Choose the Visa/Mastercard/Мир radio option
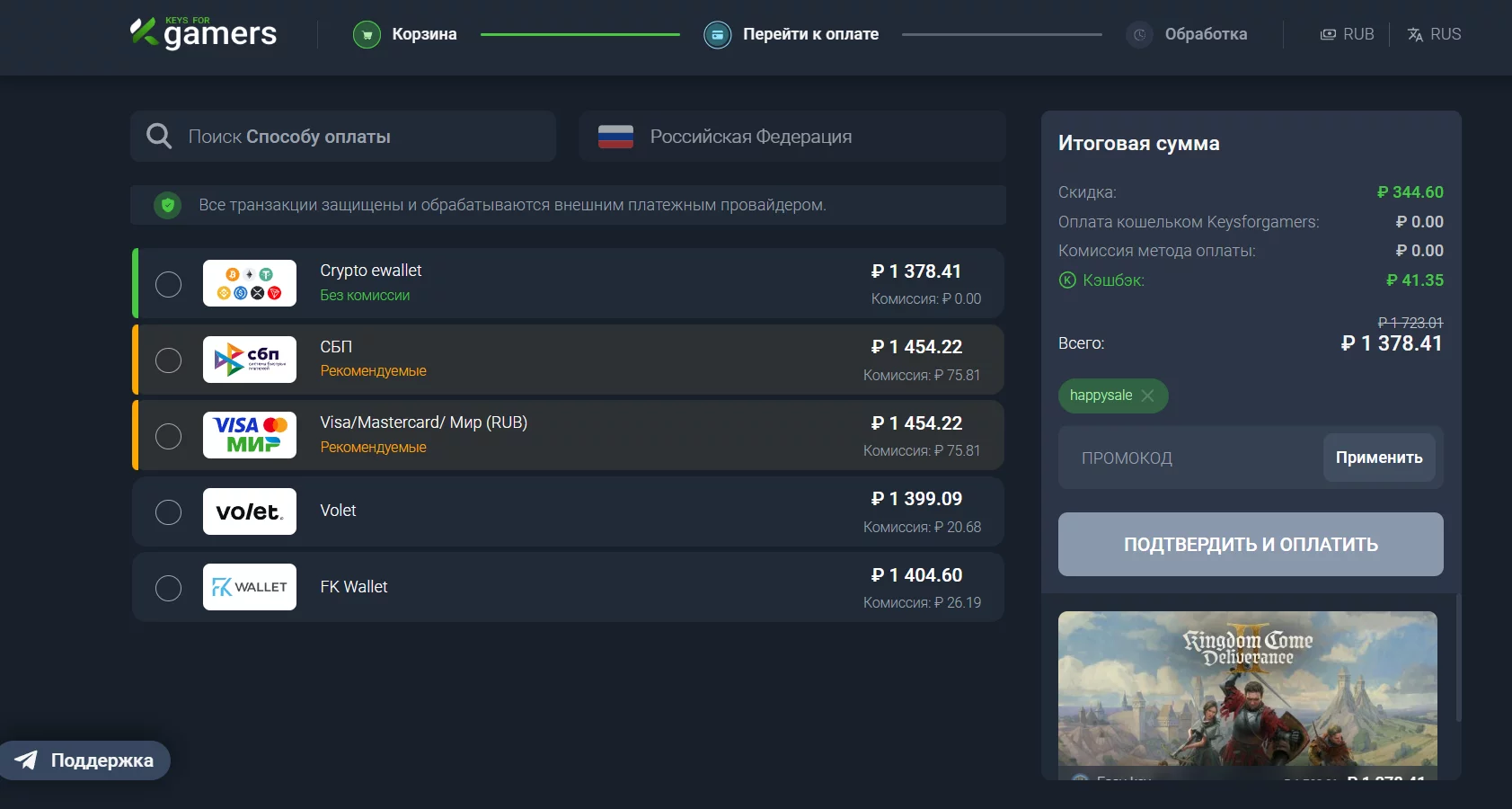Image resolution: width=1512 pixels, height=809 pixels. tap(168, 436)
